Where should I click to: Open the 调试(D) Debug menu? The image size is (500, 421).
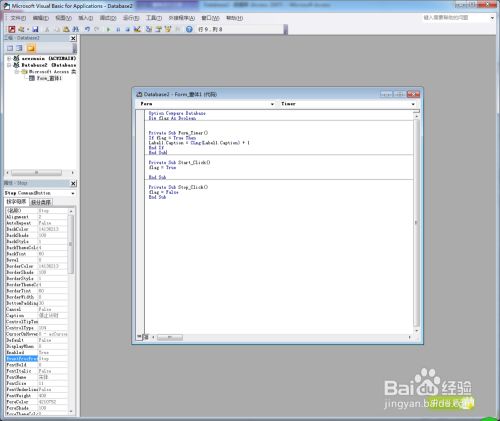tap(108, 18)
